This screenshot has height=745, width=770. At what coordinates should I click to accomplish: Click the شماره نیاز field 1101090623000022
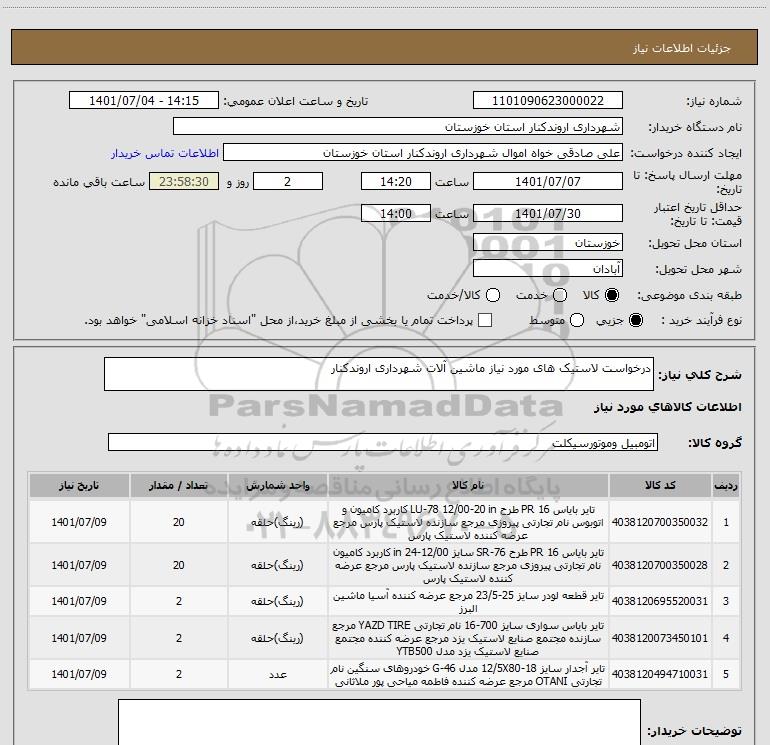click(548, 100)
